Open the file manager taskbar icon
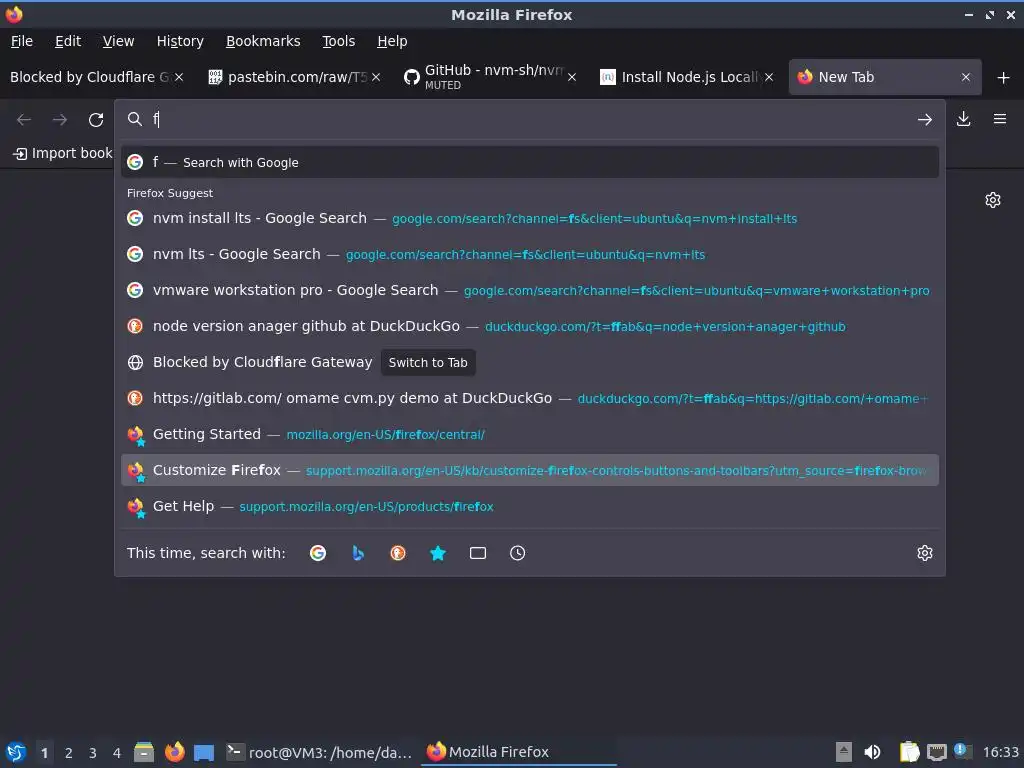This screenshot has width=1024, height=768. click(x=144, y=752)
